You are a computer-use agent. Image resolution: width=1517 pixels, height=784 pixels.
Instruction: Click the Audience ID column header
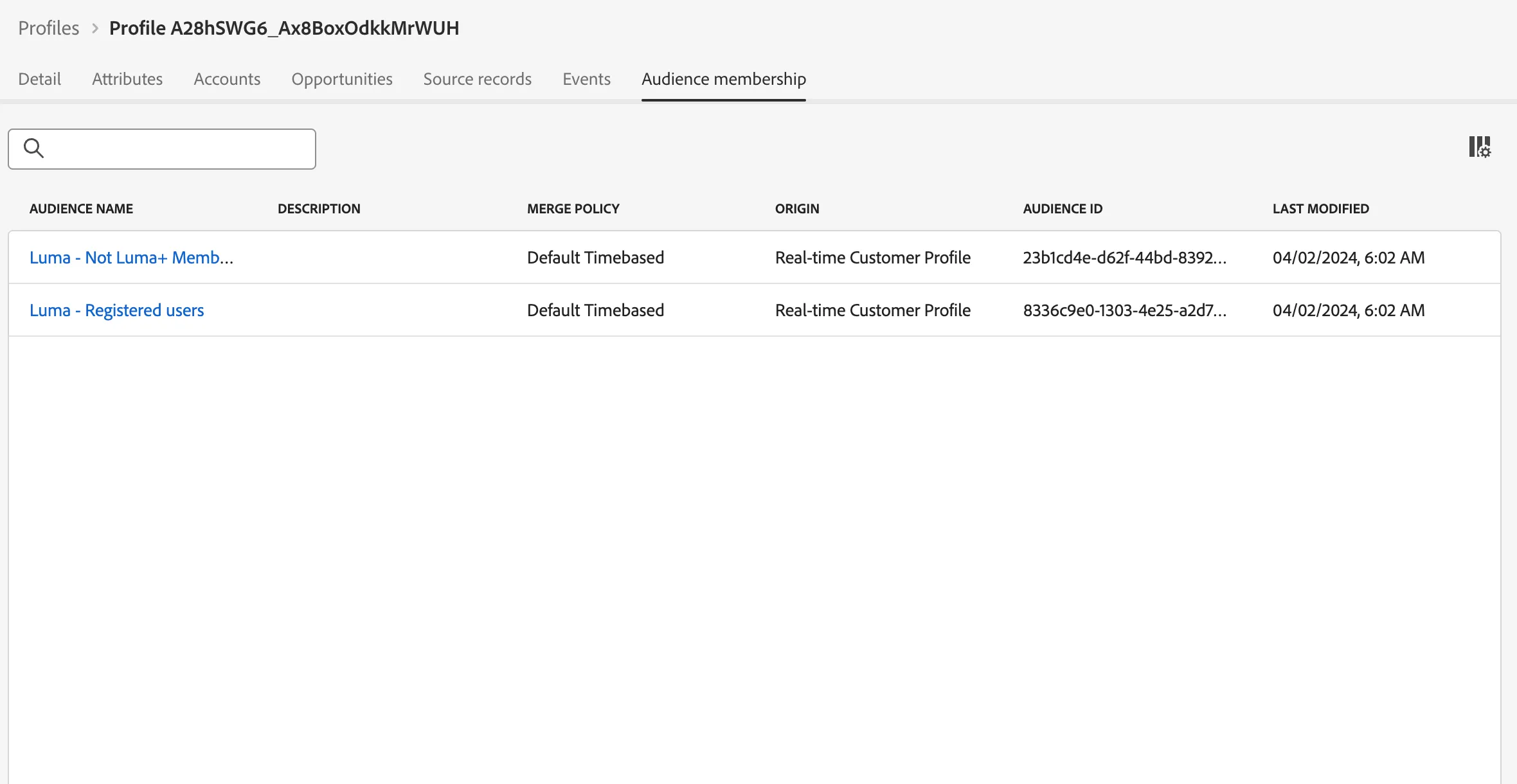pos(1063,209)
